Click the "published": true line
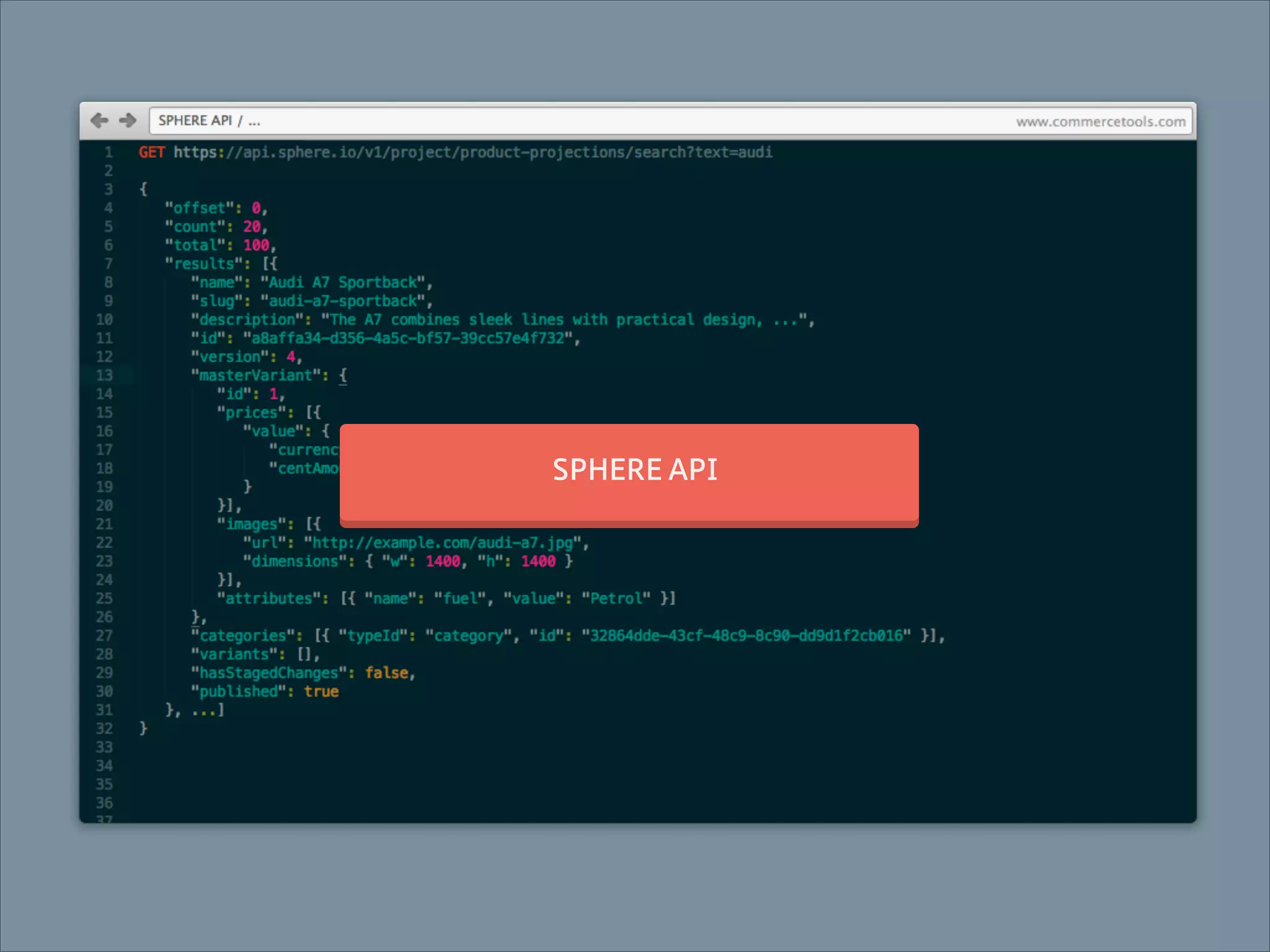Screen dimensions: 1270x952 264,691
